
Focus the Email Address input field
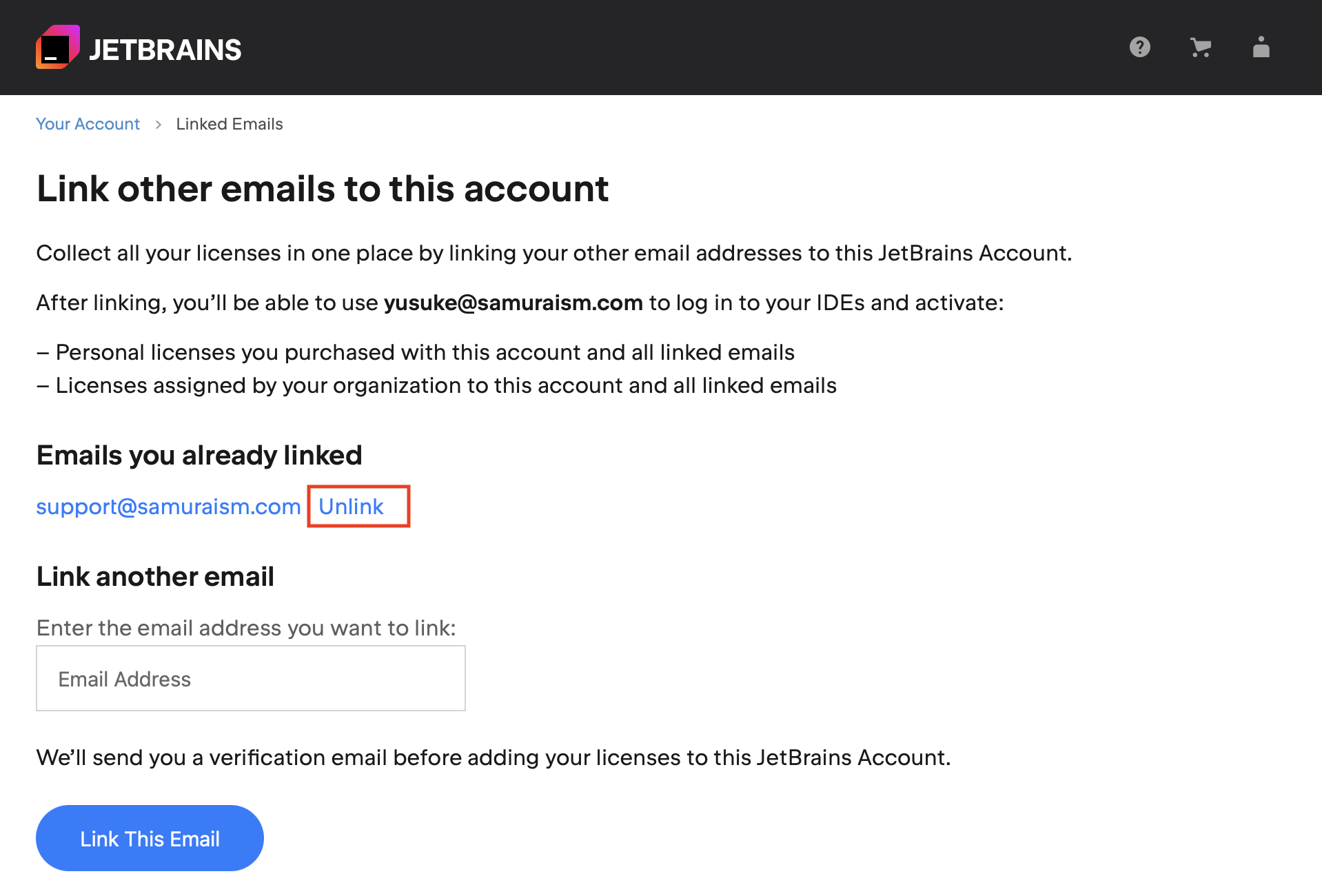click(251, 678)
